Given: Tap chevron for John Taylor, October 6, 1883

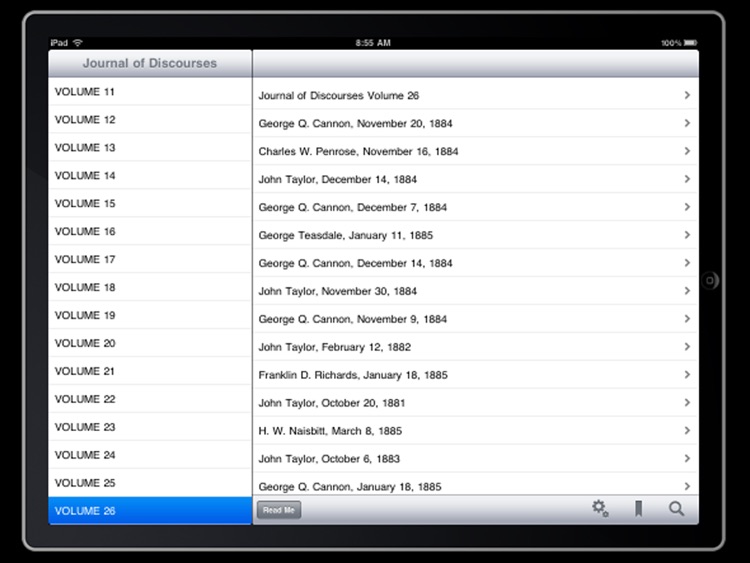Looking at the screenshot, I should click(x=687, y=459).
